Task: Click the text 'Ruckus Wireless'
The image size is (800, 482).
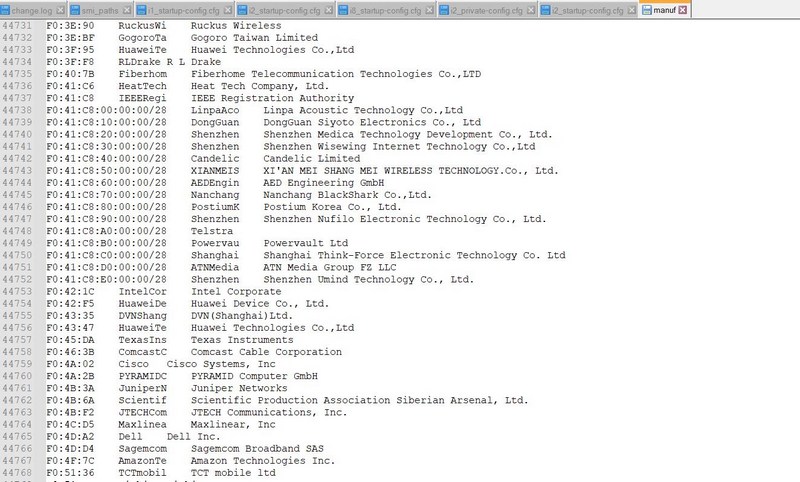Action: point(236,26)
